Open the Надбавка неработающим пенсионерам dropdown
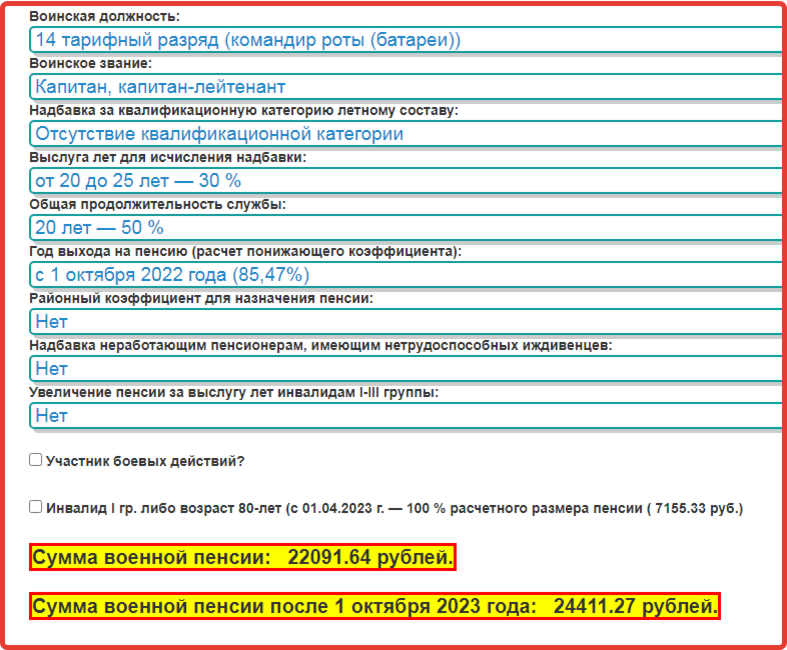 point(406,368)
